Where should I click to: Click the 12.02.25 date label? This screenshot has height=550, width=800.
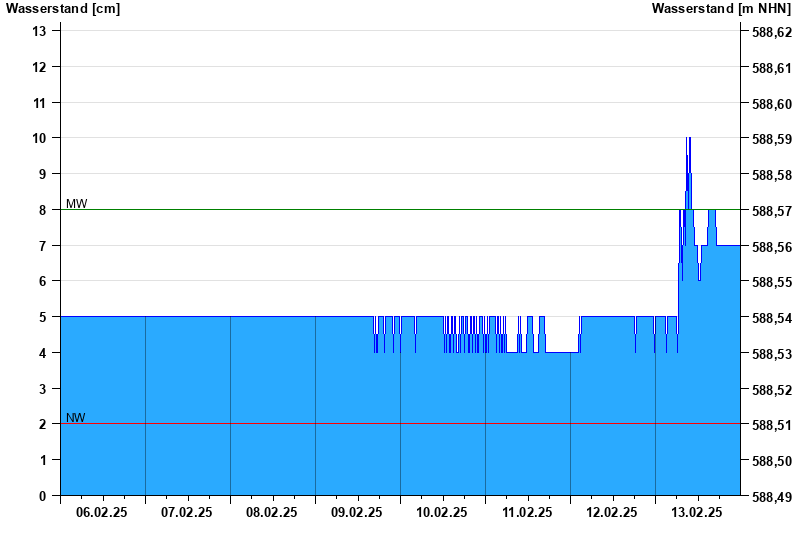point(612,512)
